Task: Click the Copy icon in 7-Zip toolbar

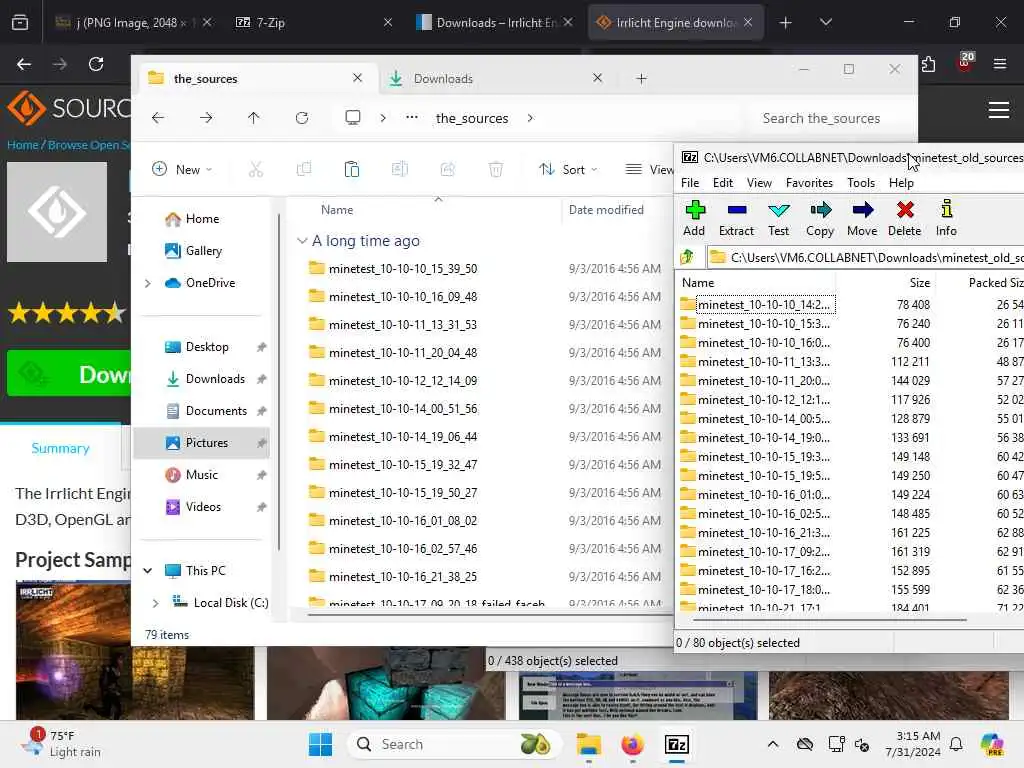Action: coord(820,218)
